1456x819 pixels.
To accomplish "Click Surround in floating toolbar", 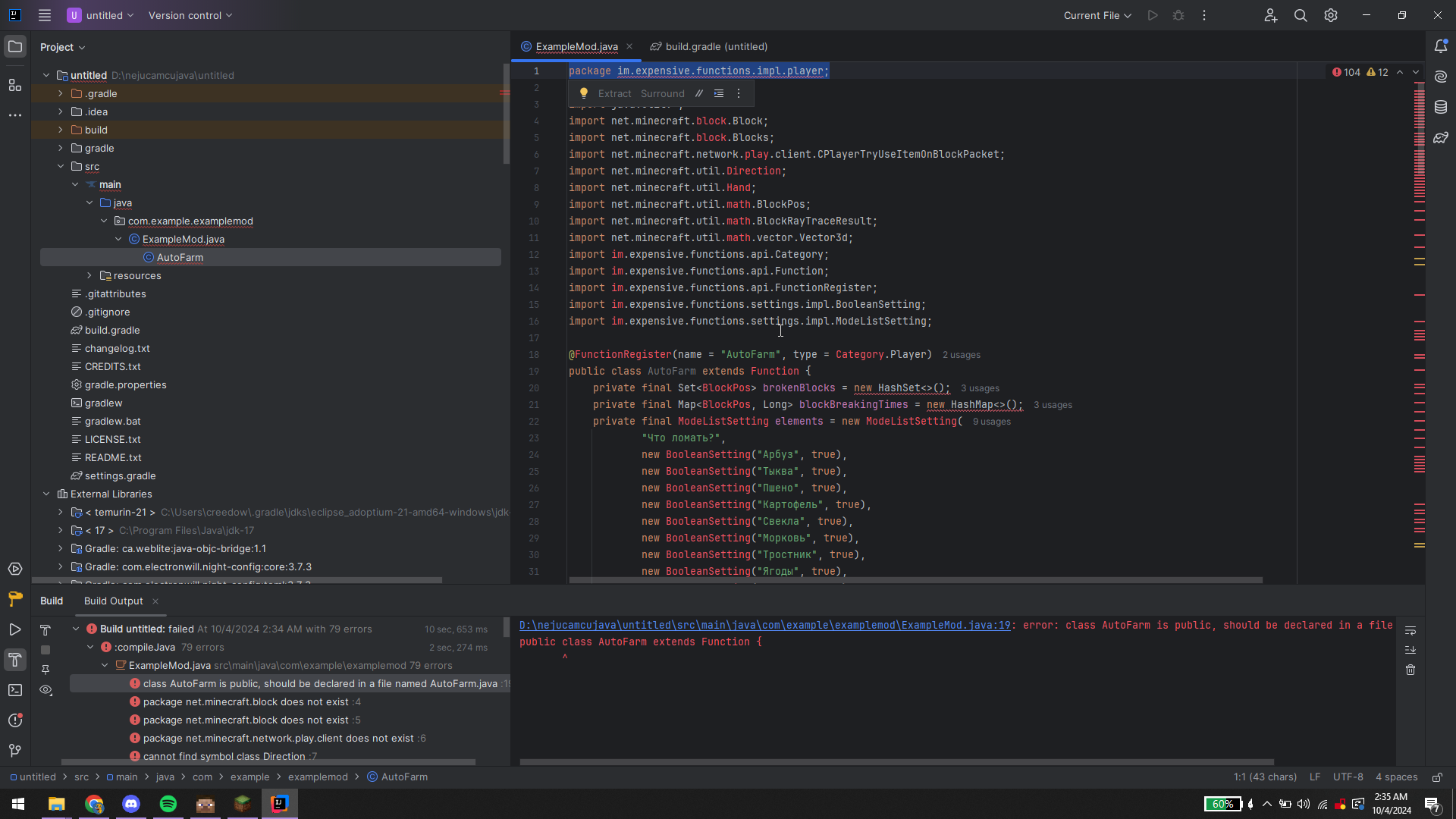I will (662, 93).
